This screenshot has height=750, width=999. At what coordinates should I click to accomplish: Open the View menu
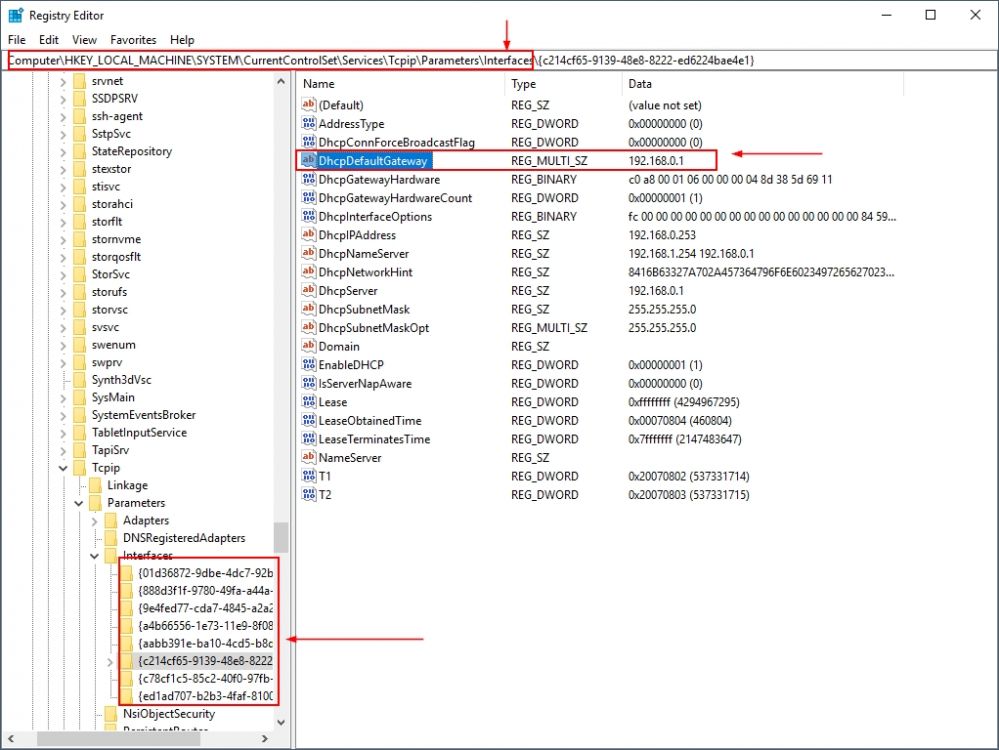84,40
